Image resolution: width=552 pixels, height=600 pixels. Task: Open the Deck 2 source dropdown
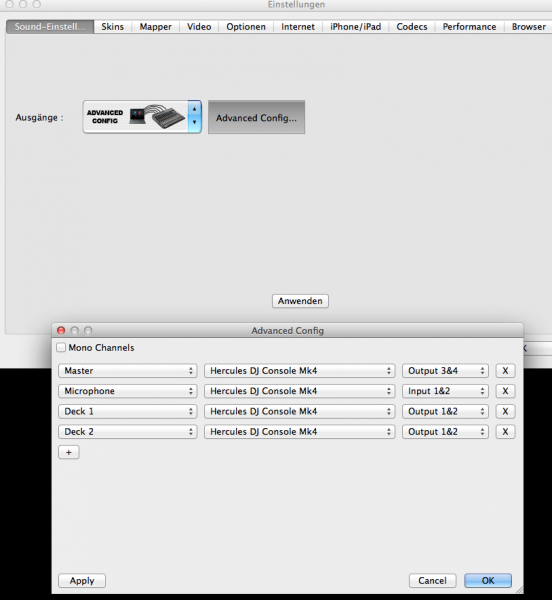click(x=127, y=431)
